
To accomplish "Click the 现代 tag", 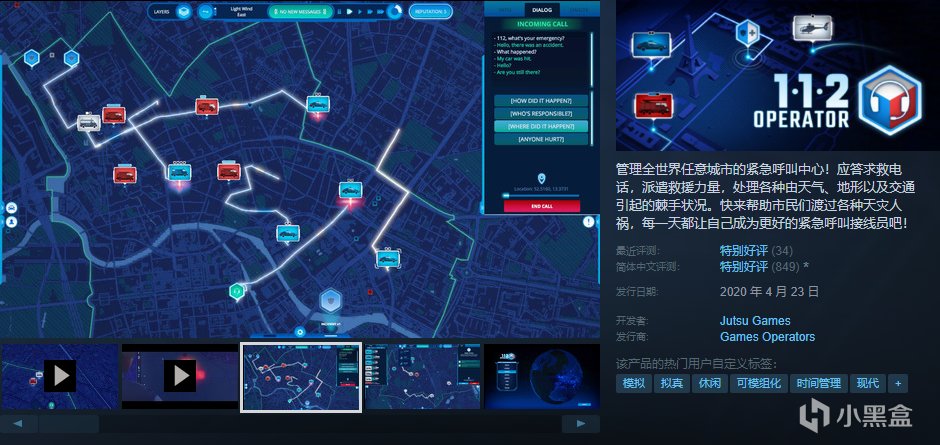I will (x=868, y=383).
